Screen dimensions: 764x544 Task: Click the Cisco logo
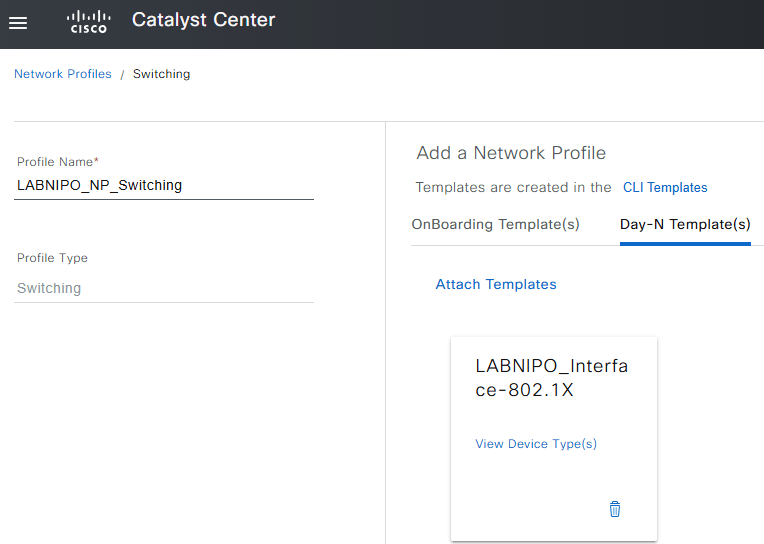(x=88, y=22)
